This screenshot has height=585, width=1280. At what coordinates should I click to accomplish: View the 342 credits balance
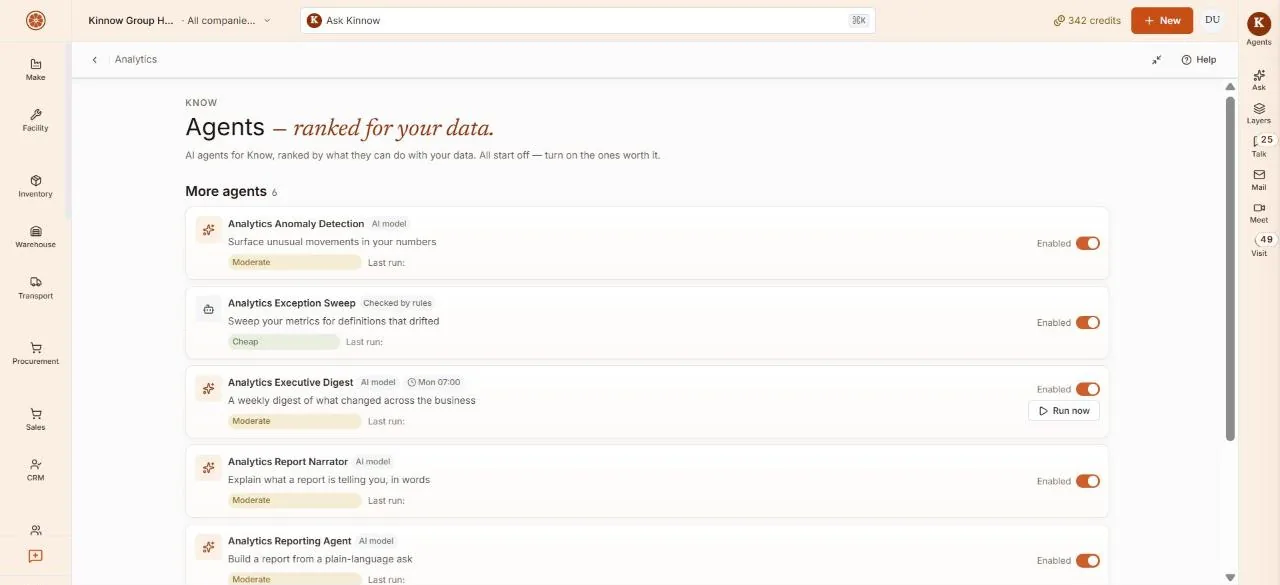coord(1087,20)
